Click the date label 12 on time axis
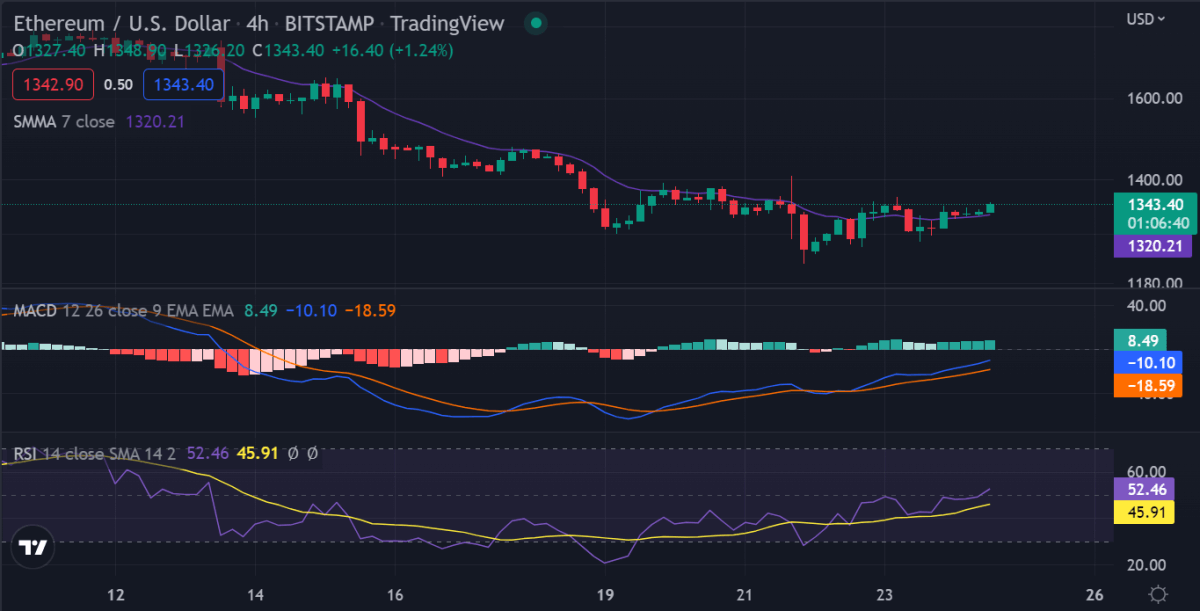The width and height of the screenshot is (1200, 611). [117, 593]
